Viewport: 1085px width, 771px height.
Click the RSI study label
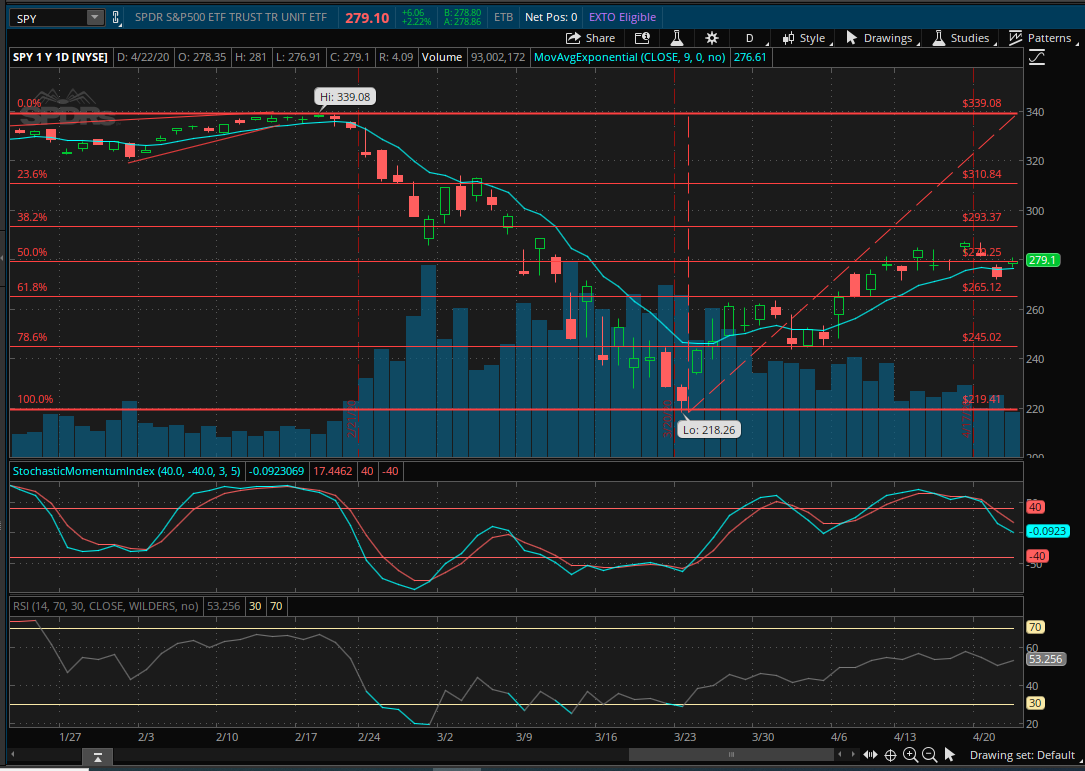point(106,606)
